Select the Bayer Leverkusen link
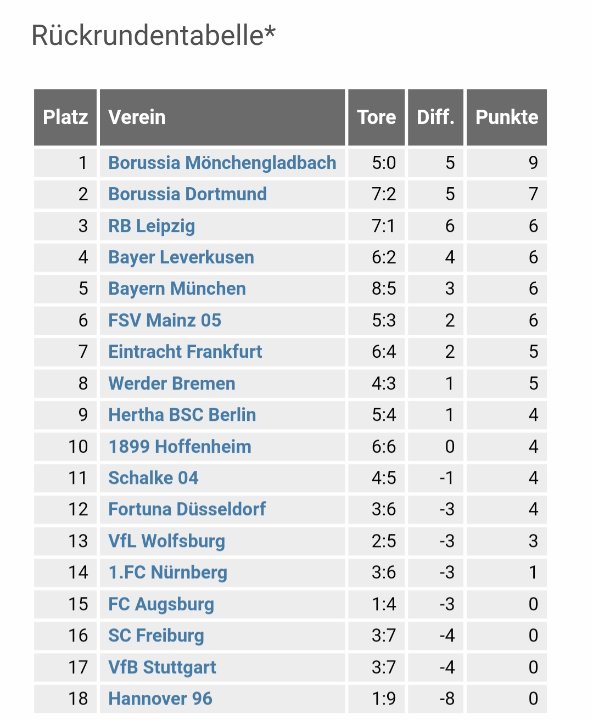 [181, 257]
